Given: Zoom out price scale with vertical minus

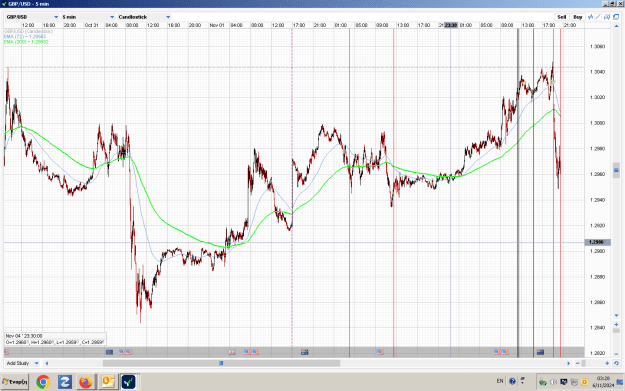Looking at the screenshot, I should tap(616, 354).
